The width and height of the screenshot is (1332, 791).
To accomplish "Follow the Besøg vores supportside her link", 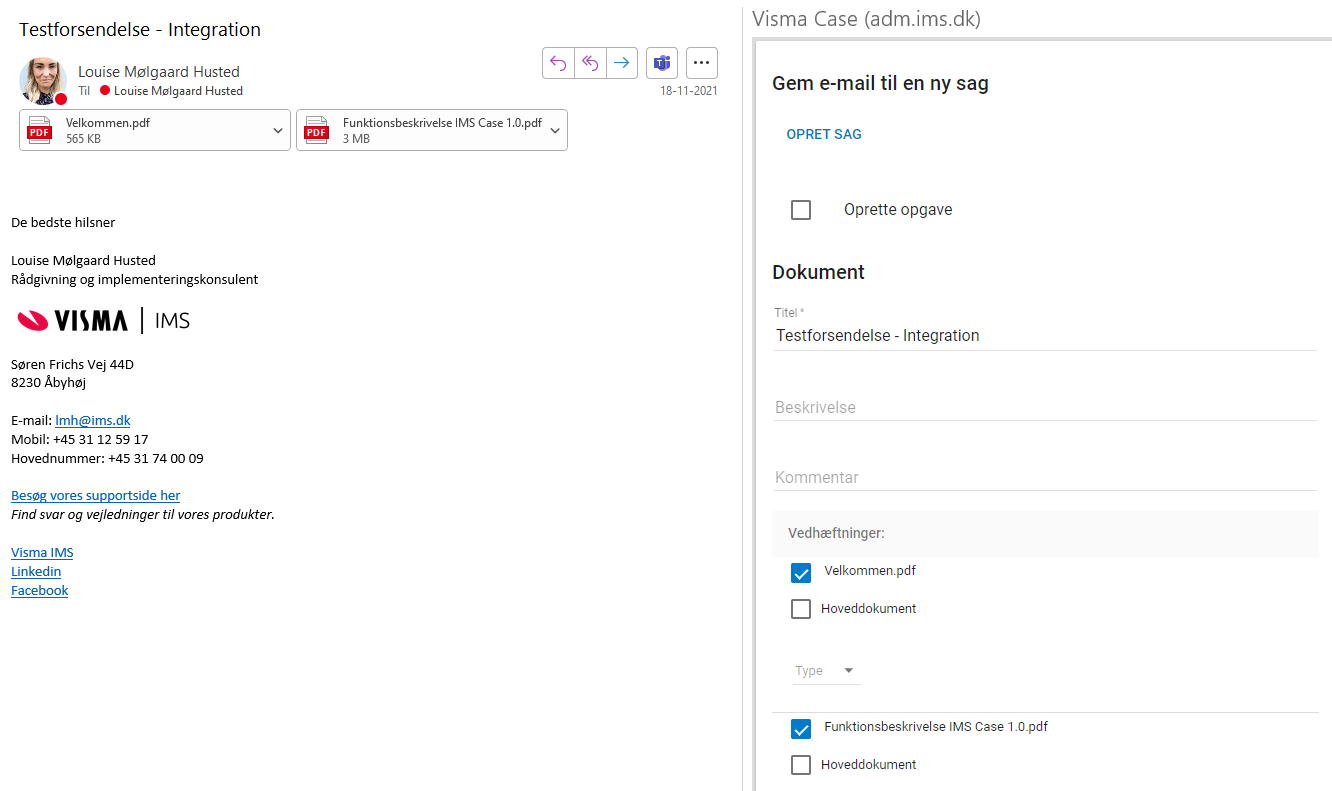I will [96, 496].
